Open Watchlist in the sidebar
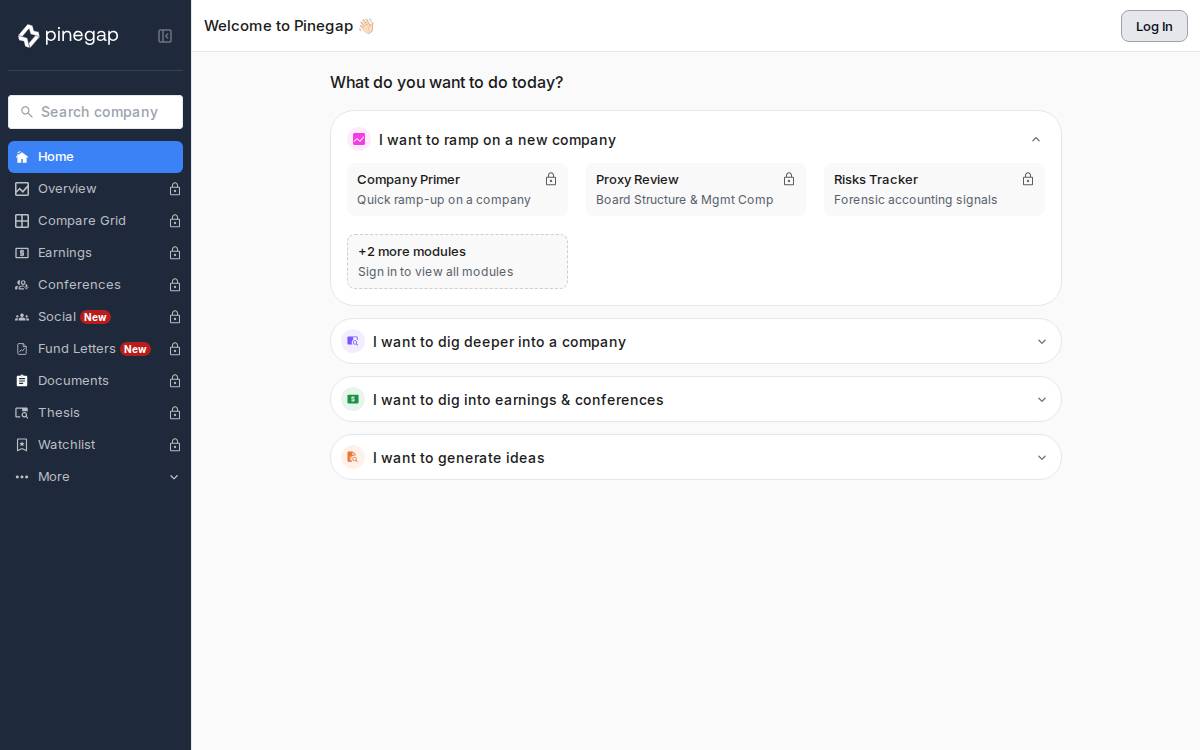The image size is (1200, 750). click(95, 445)
